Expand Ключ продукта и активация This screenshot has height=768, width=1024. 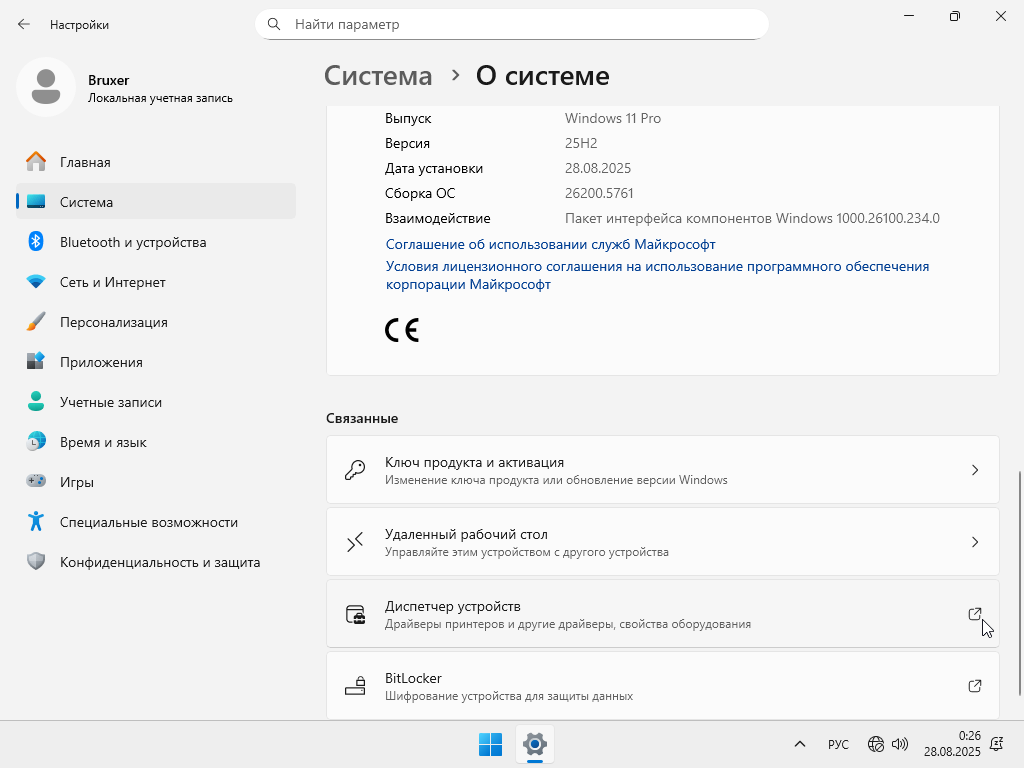[x=662, y=470]
